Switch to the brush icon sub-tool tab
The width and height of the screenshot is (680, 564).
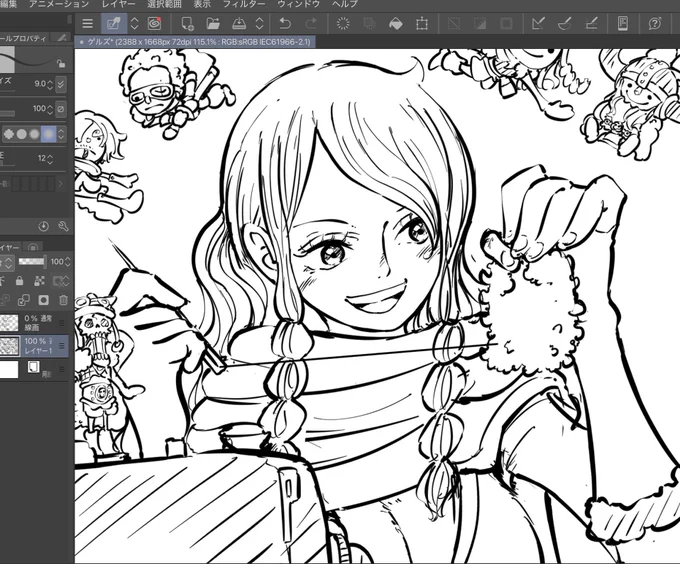62,38
